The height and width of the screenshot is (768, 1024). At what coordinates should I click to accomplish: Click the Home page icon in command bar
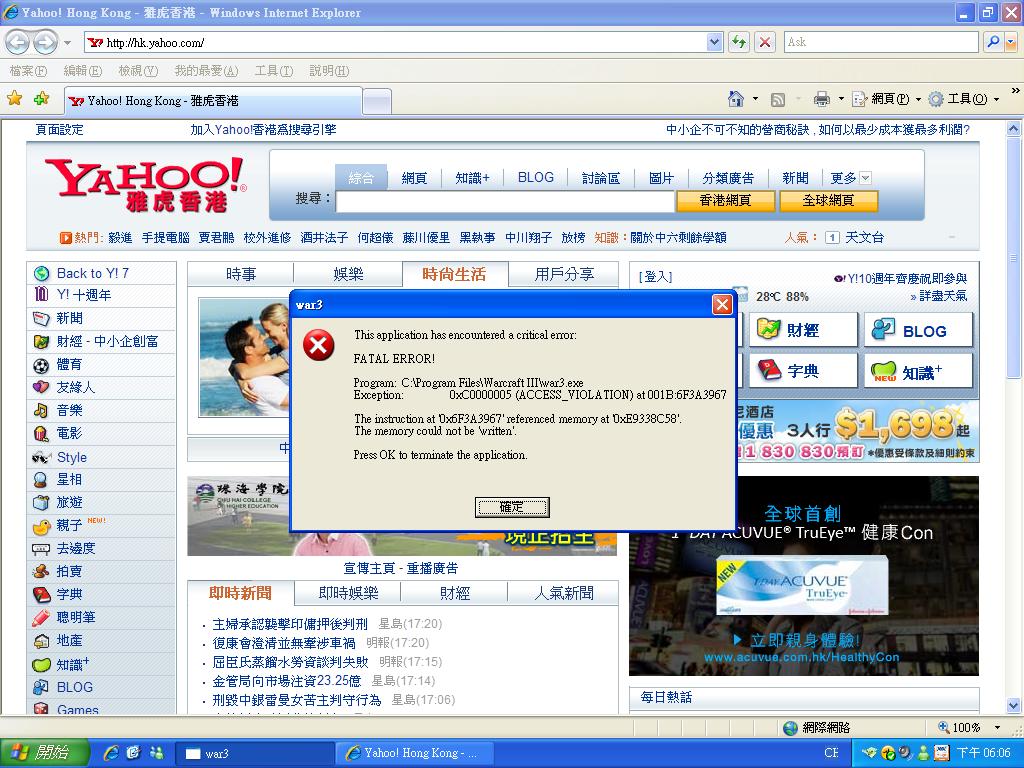pyautogui.click(x=736, y=99)
